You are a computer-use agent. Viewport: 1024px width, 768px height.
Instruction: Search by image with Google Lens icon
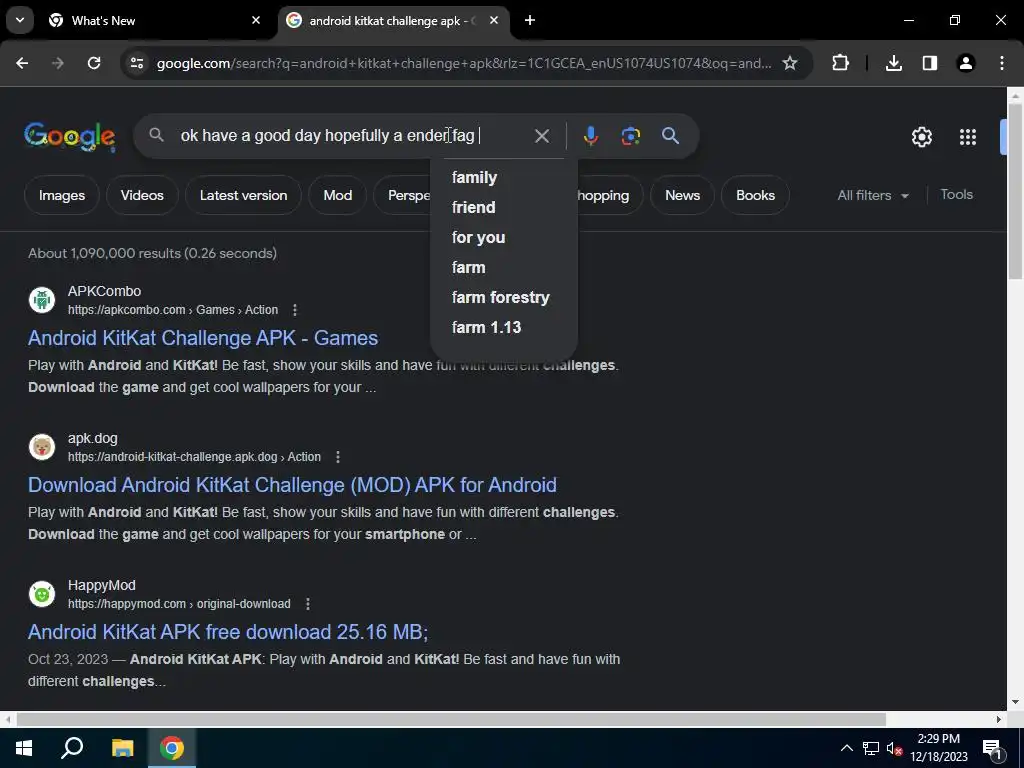630,136
